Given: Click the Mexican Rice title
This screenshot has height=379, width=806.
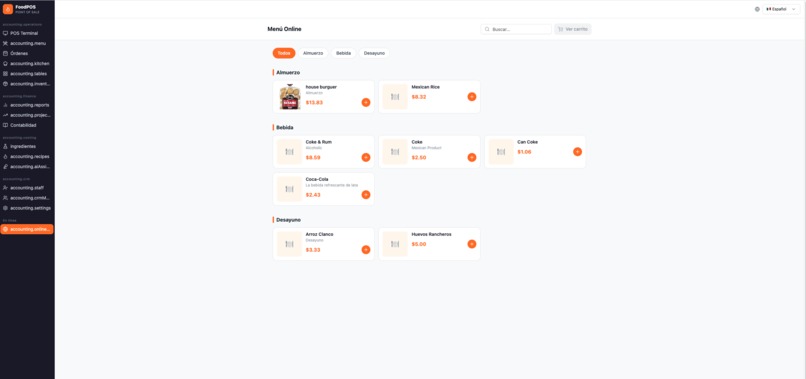Looking at the screenshot, I should 426,87.
